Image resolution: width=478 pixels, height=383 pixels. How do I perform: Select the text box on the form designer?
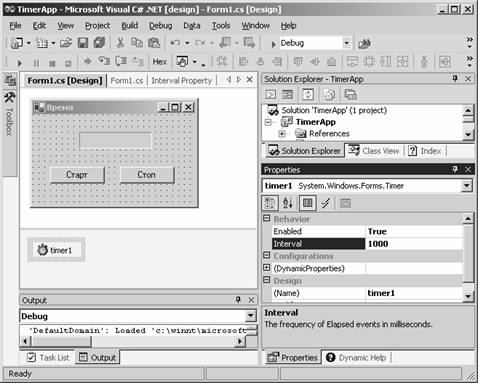point(115,140)
